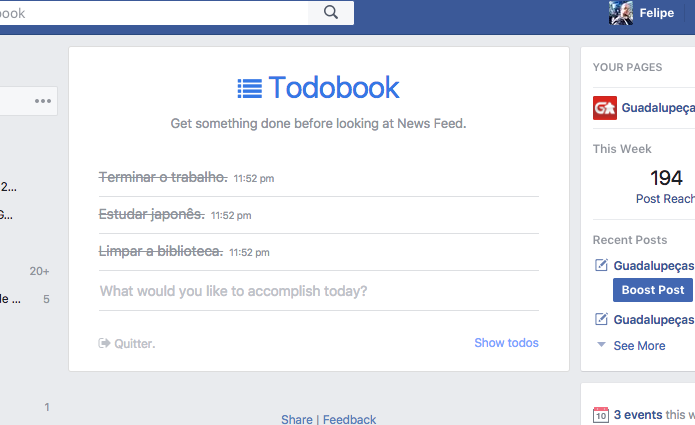Click the 194 Post Reach stat
The height and width of the screenshot is (425, 695).
(666, 187)
